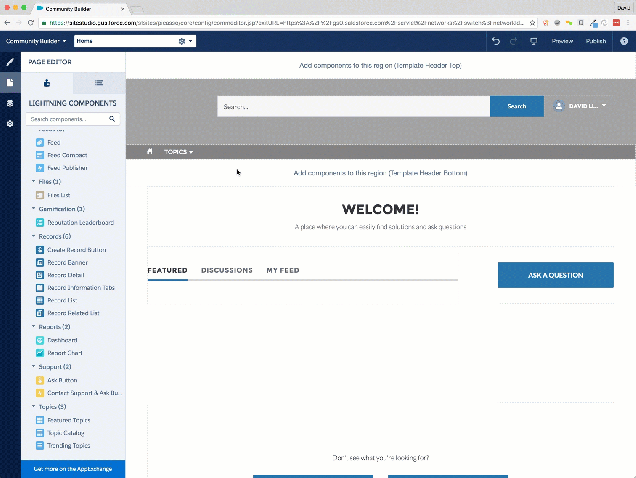Collapse the Gamification section

tap(34, 209)
